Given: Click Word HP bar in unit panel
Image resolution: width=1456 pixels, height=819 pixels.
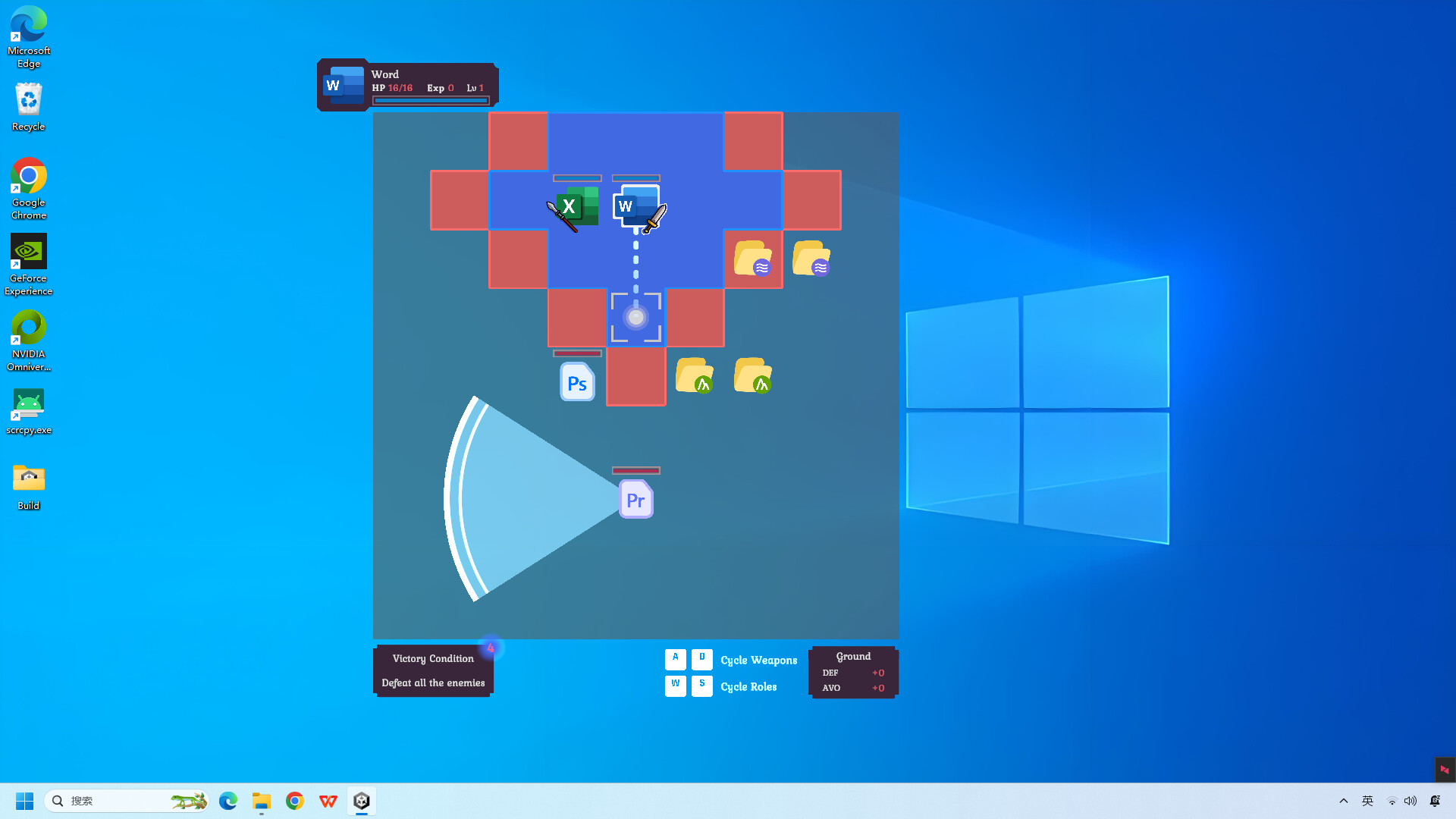Looking at the screenshot, I should pyautogui.click(x=430, y=100).
